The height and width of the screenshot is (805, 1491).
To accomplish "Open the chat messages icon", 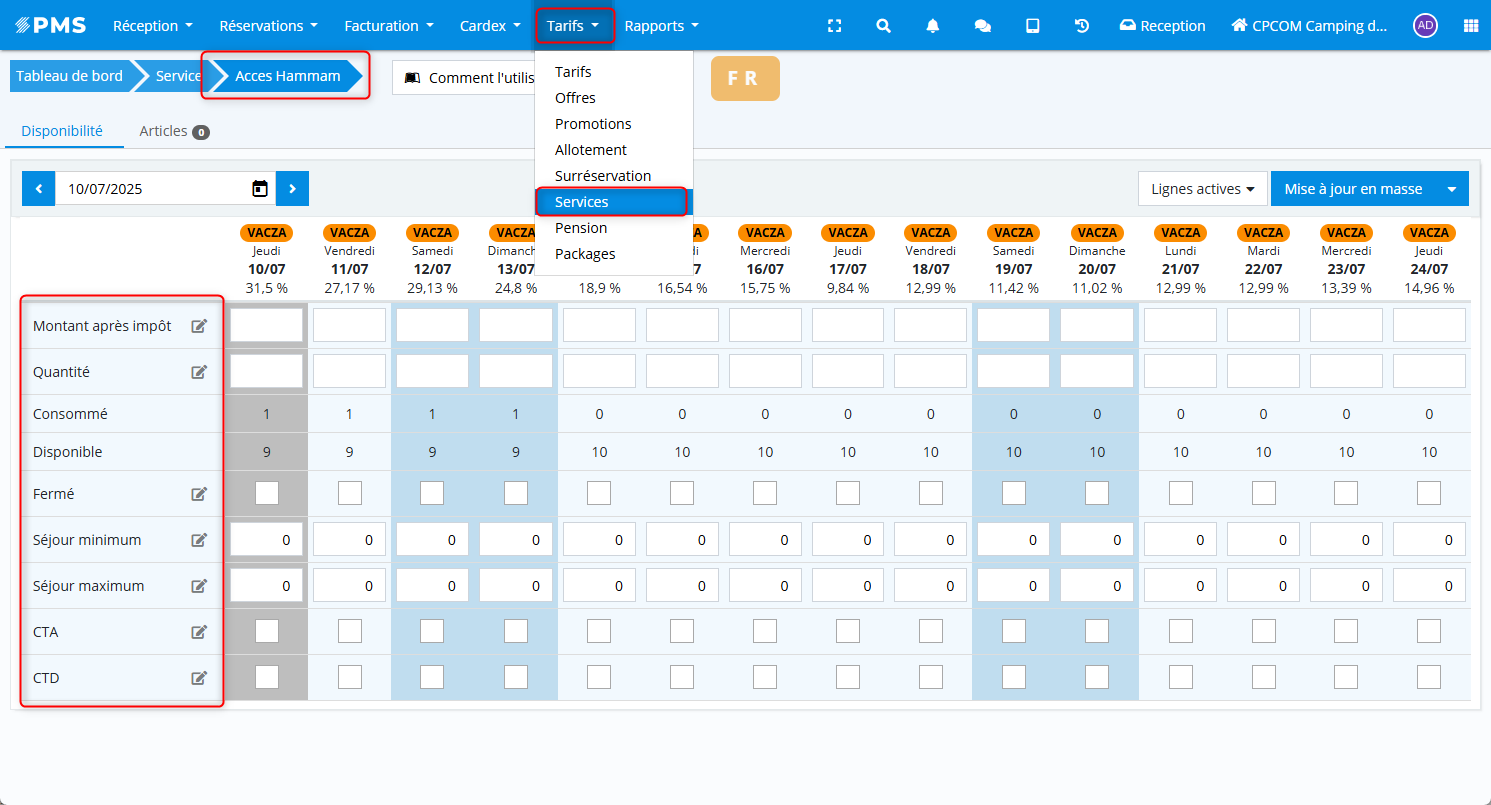I will [982, 26].
